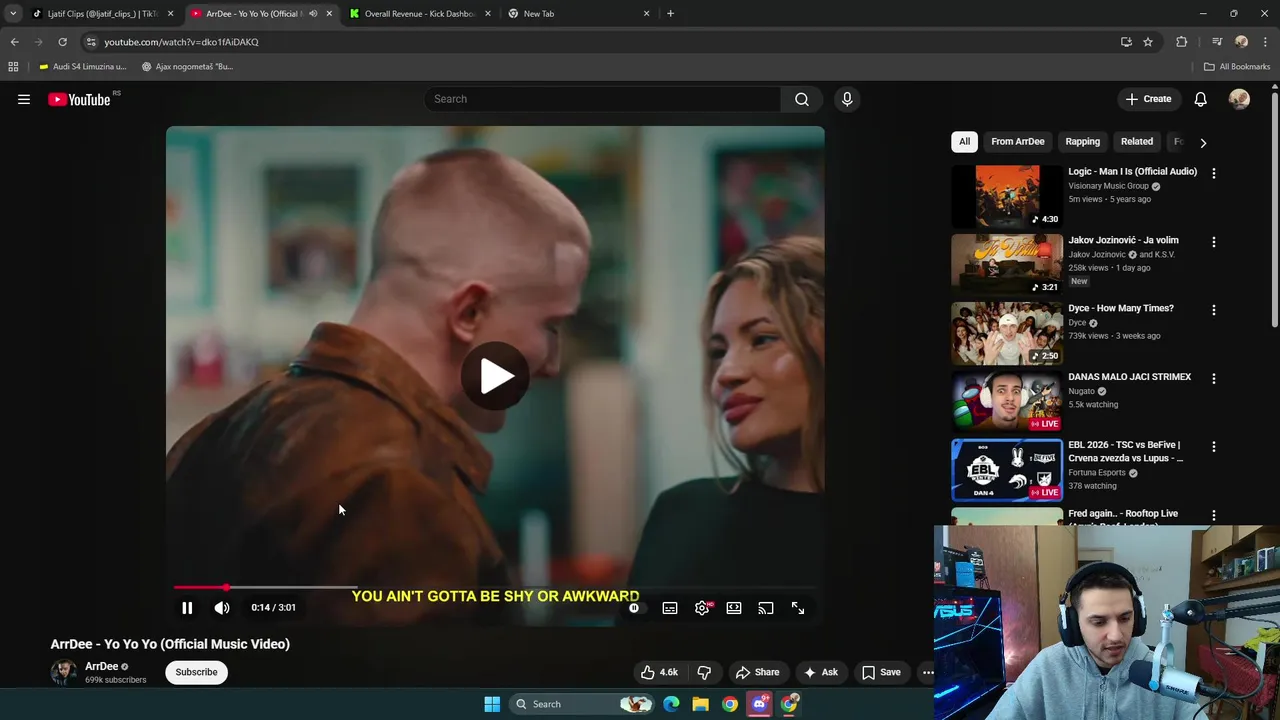Viewport: 1280px width, 720px height.
Task: Open the player settings gear
Action: click(x=702, y=608)
